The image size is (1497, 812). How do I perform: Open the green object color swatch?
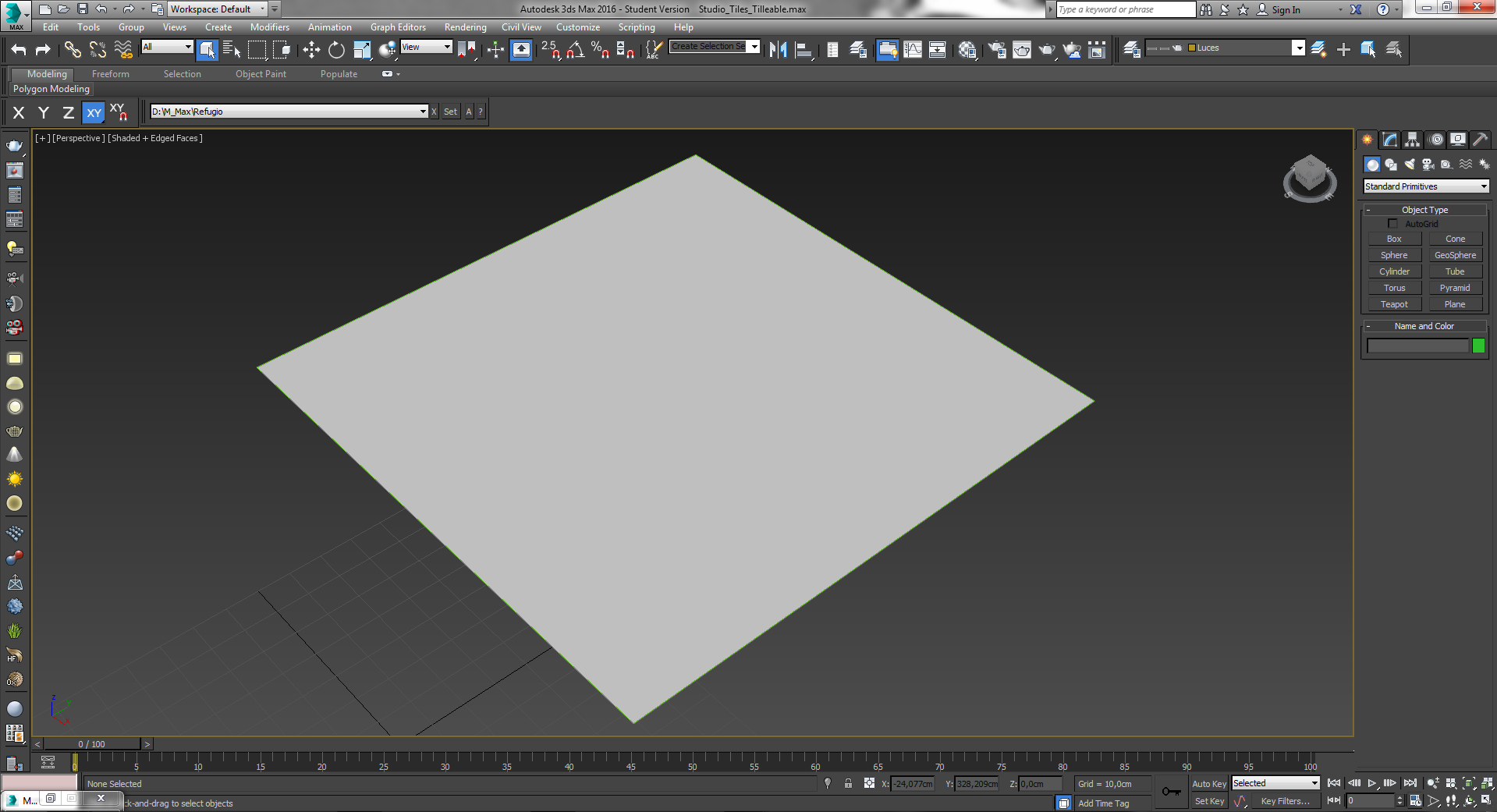coord(1478,346)
